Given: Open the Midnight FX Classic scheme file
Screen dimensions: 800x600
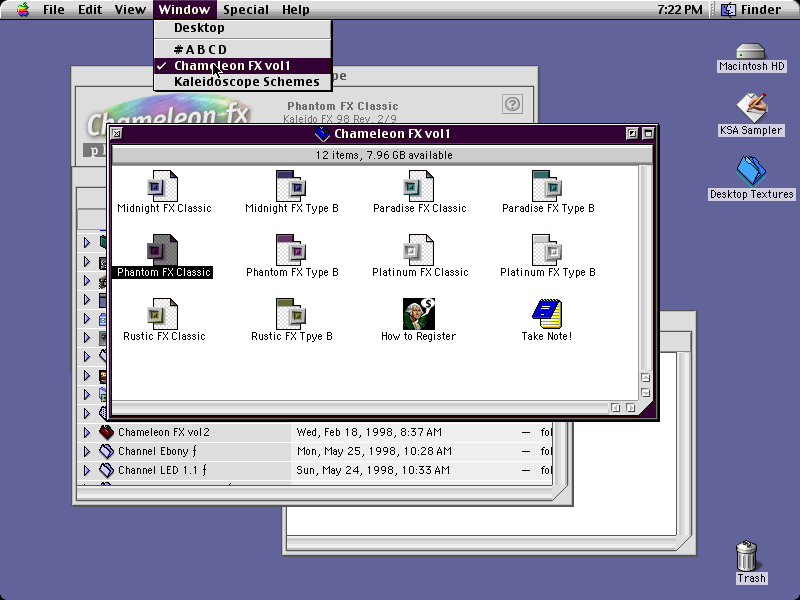Looking at the screenshot, I should tap(163, 186).
